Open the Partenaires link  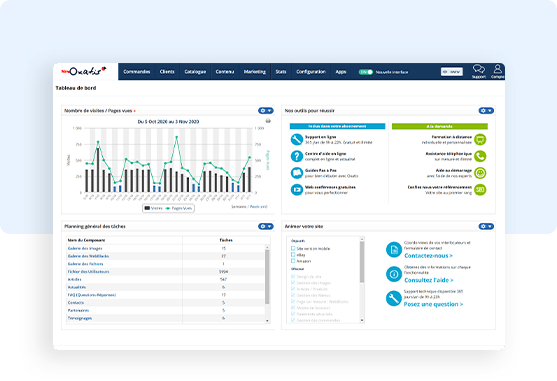(79, 310)
